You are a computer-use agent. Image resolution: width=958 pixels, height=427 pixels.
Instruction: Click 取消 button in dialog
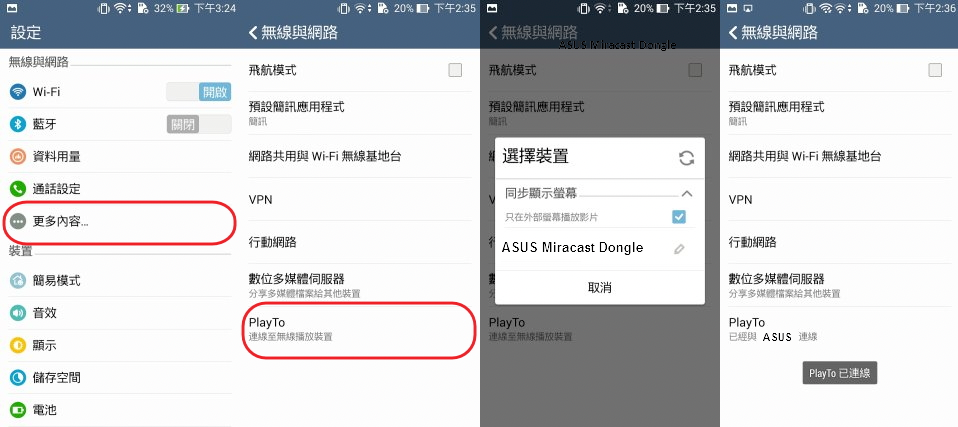pos(599,288)
